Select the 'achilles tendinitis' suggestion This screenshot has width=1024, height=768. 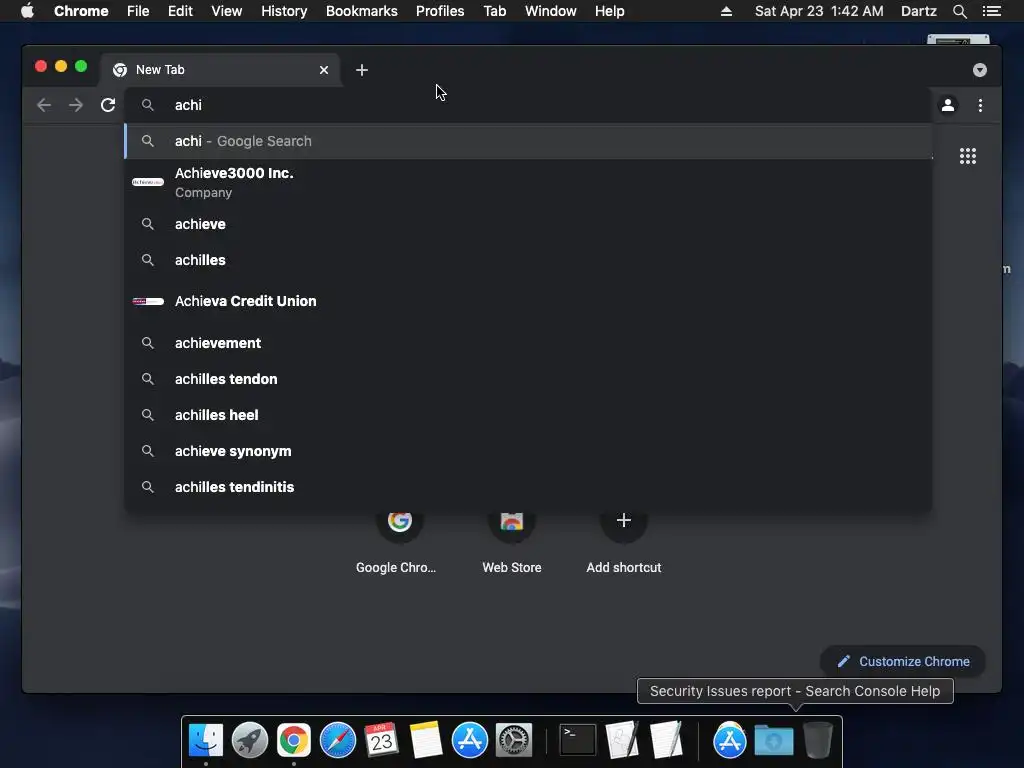pyautogui.click(x=528, y=487)
